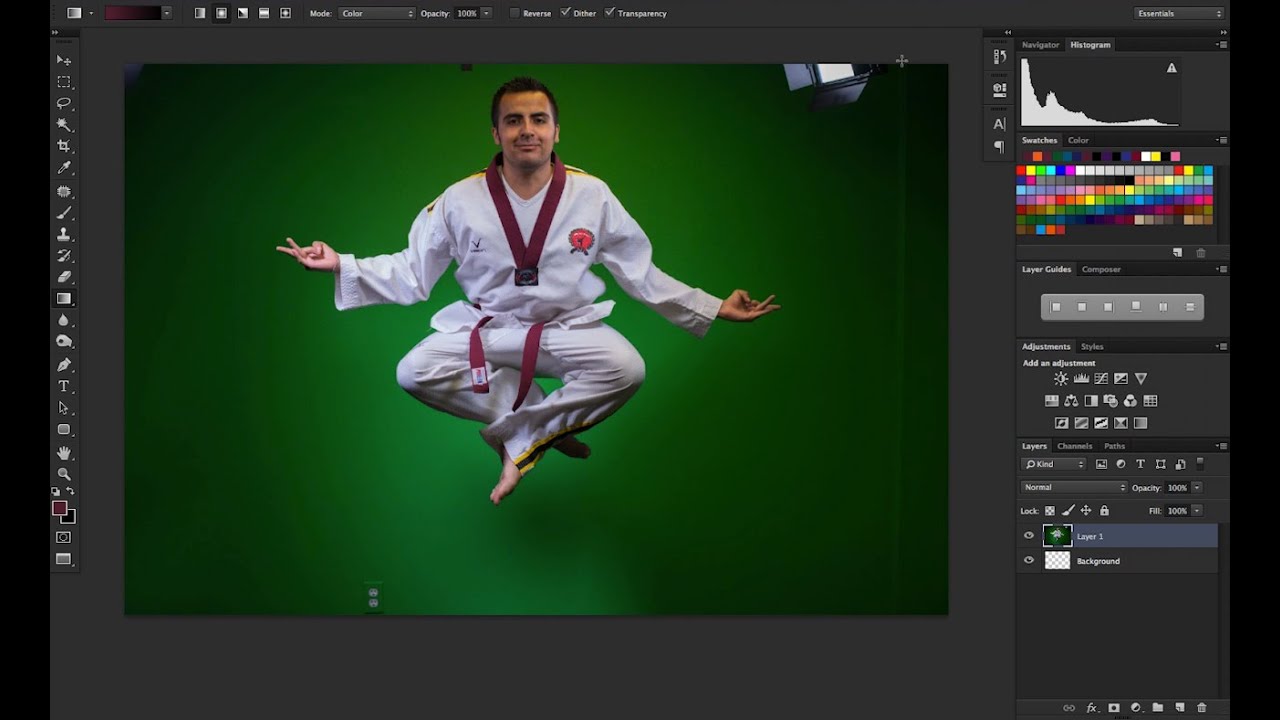The height and width of the screenshot is (720, 1280).
Task: Select the Eyedropper tool
Action: point(64,169)
